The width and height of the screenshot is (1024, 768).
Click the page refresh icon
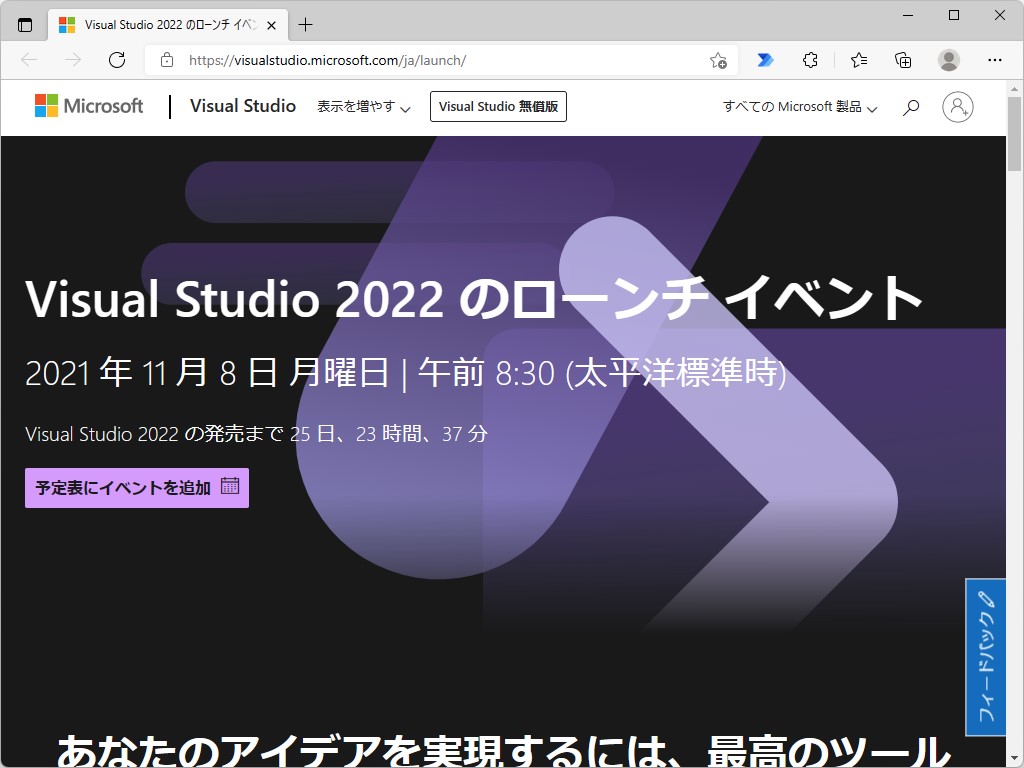(117, 60)
